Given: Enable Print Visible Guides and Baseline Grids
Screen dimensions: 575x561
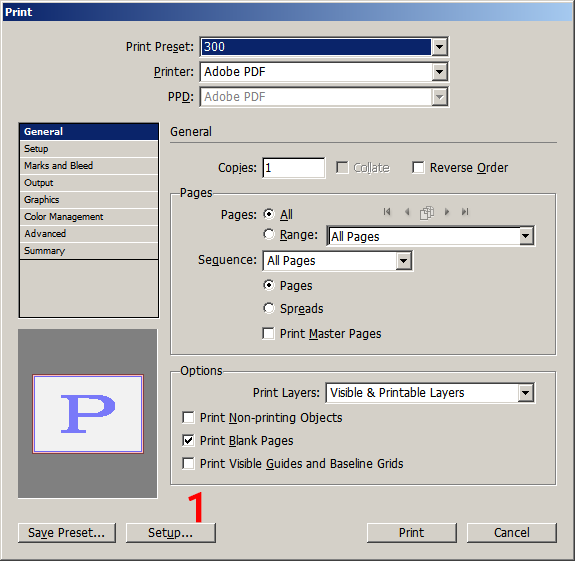Looking at the screenshot, I should [x=188, y=463].
